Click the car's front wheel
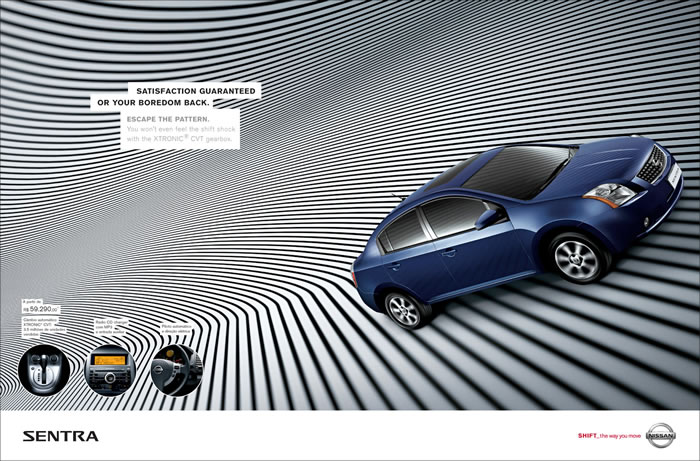This screenshot has width=700, height=461. pos(576,257)
